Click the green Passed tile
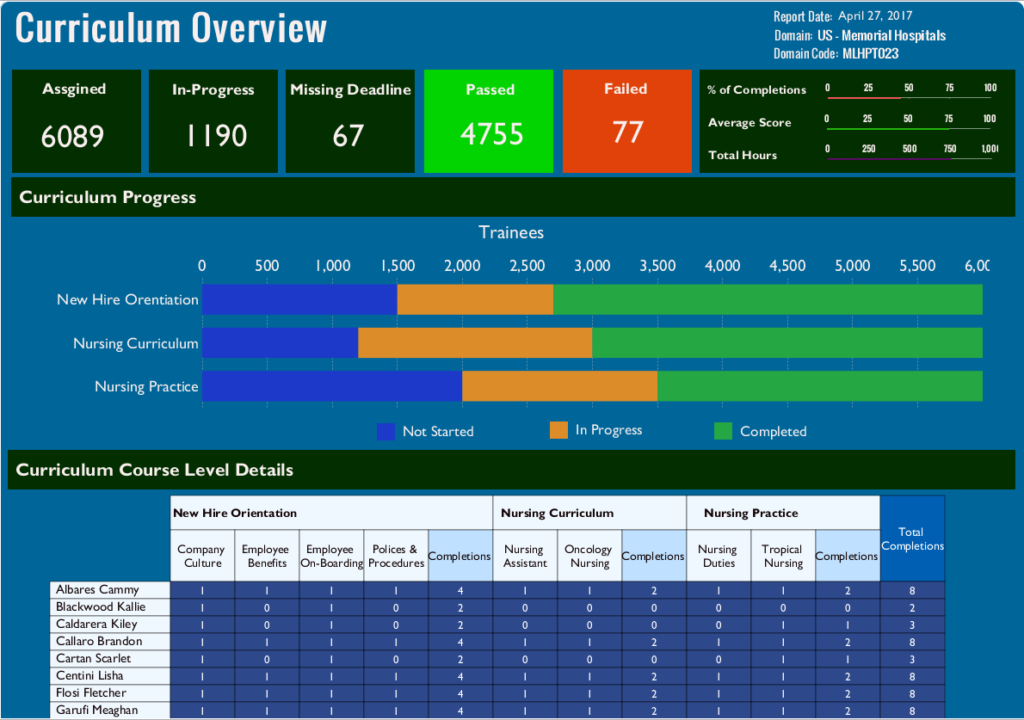The width and height of the screenshot is (1024, 720). pyautogui.click(x=488, y=121)
